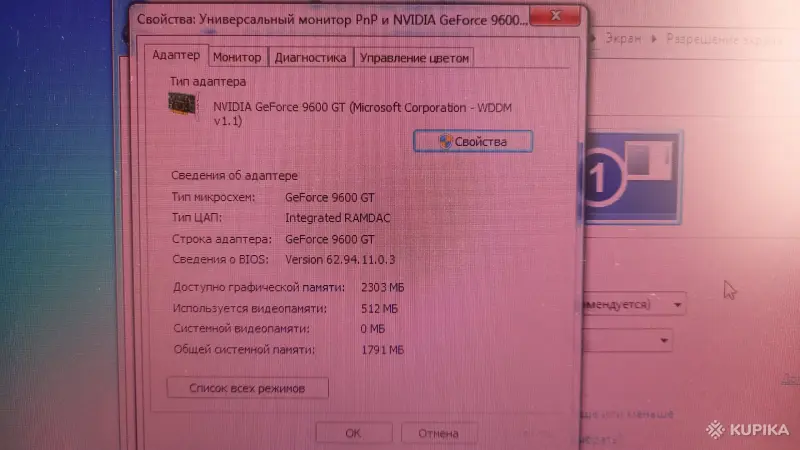Click the Строка адаптера GeForce 9600 GT value

point(330,239)
